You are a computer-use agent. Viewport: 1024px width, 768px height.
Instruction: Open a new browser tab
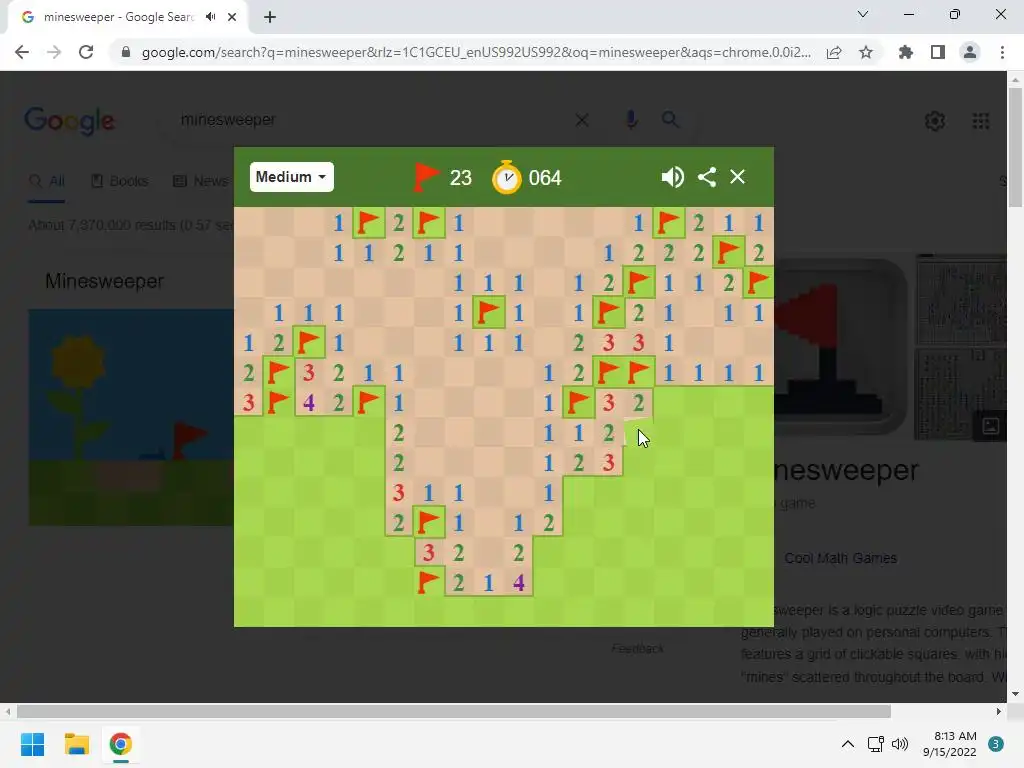coord(270,17)
